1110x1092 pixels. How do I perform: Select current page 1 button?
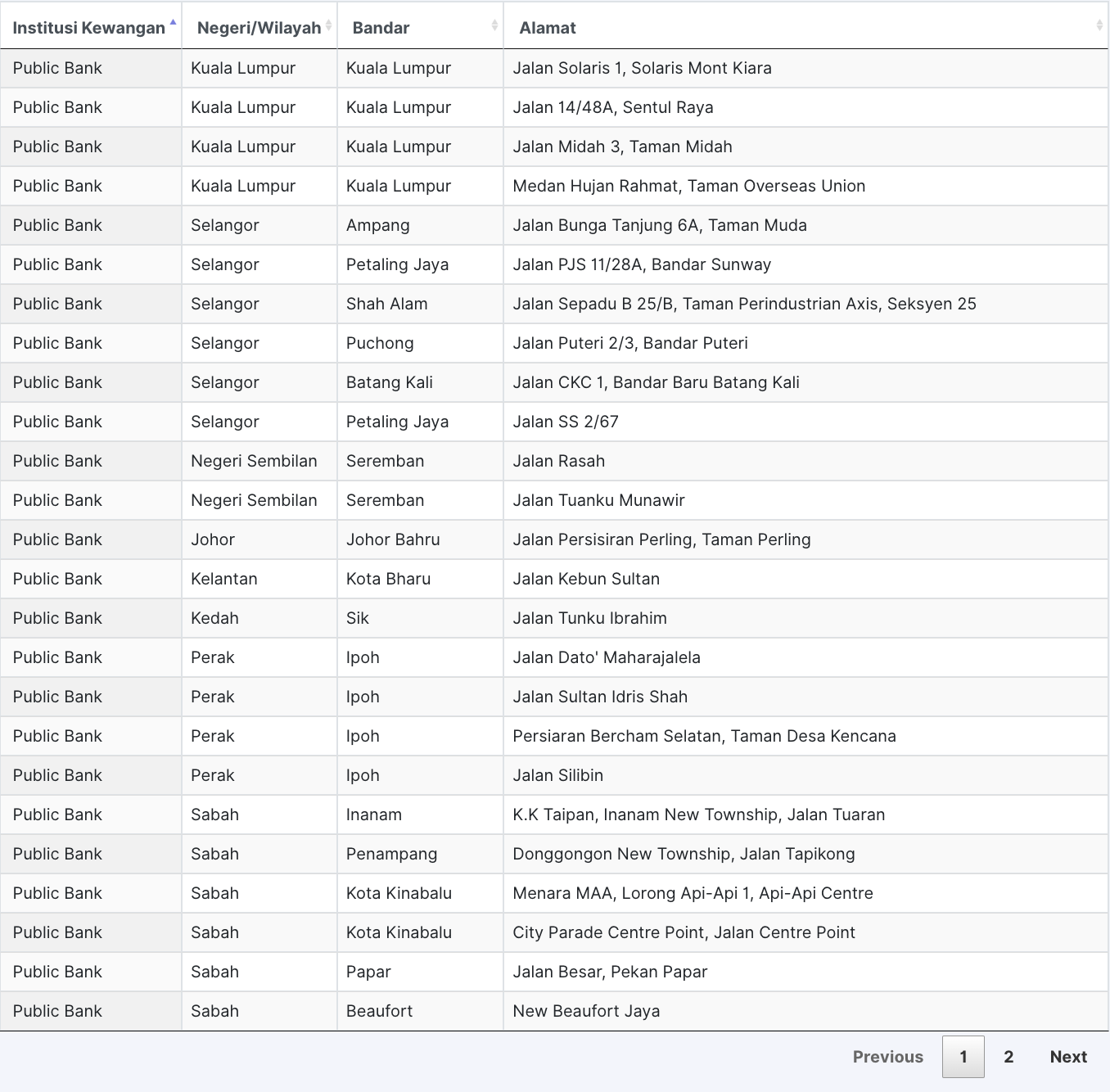963,1057
